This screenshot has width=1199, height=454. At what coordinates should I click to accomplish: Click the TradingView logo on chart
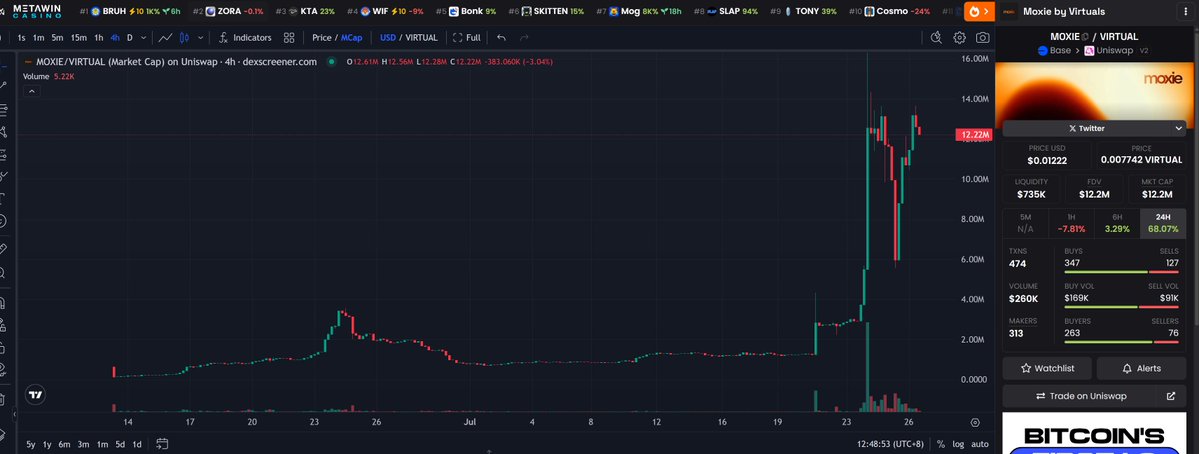tap(35, 395)
